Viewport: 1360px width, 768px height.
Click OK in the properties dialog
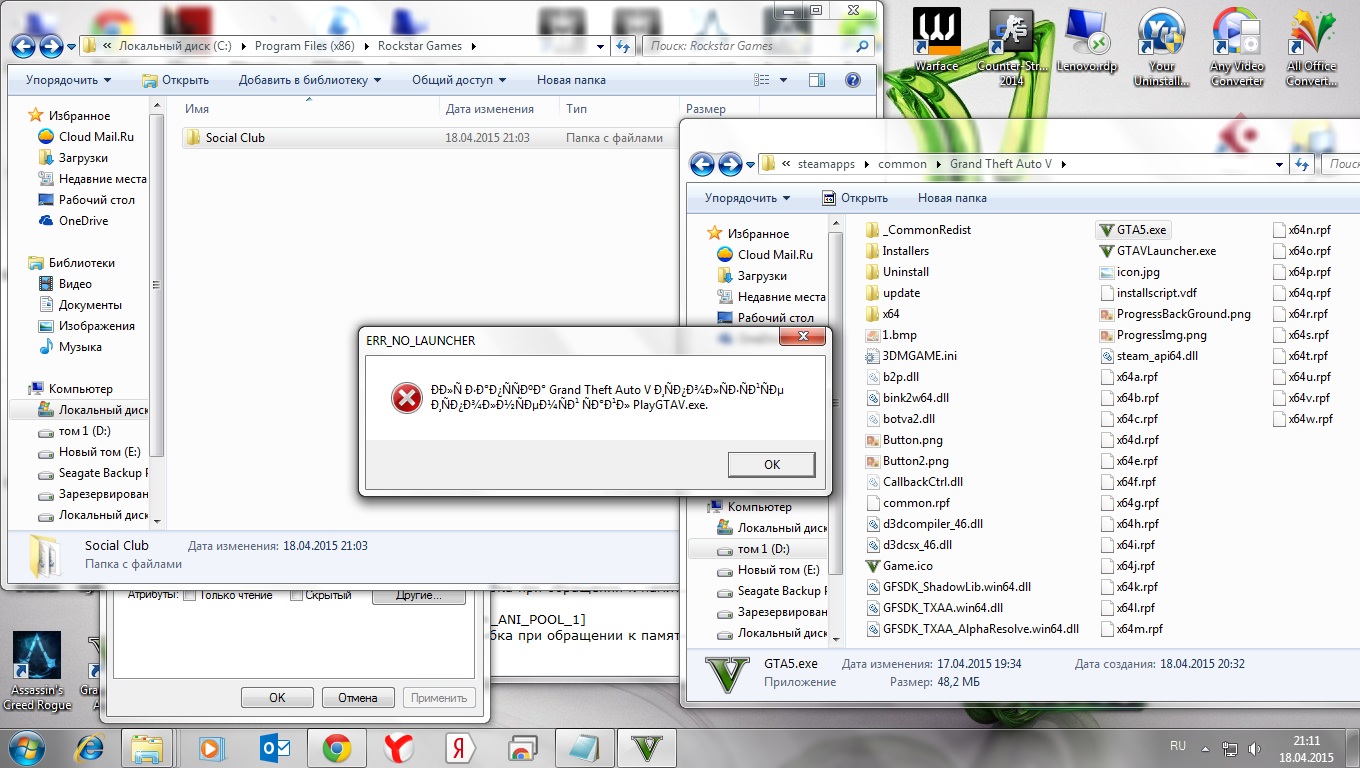coord(277,698)
